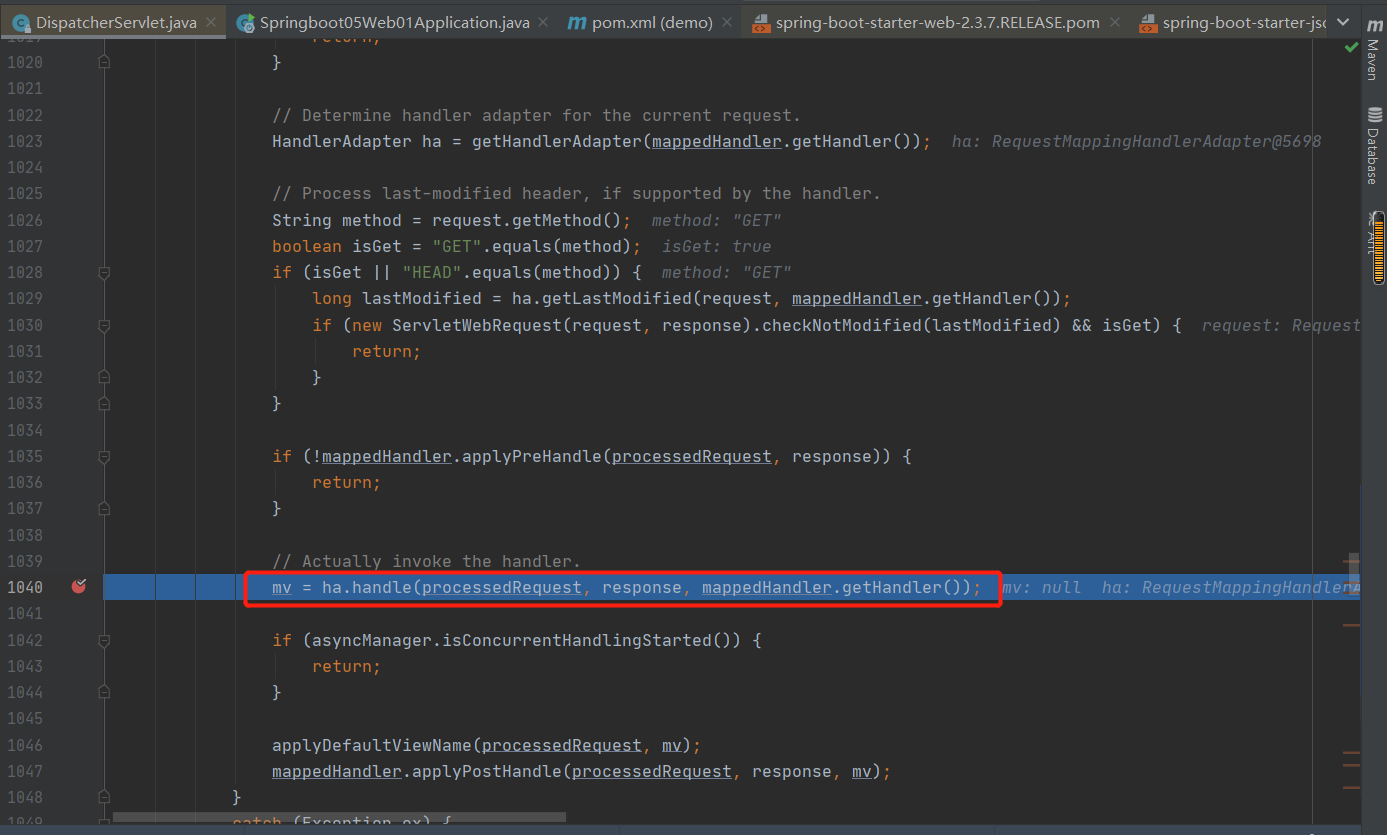Click the green inspection checkmark
The height and width of the screenshot is (835, 1387).
pyautogui.click(x=1352, y=47)
